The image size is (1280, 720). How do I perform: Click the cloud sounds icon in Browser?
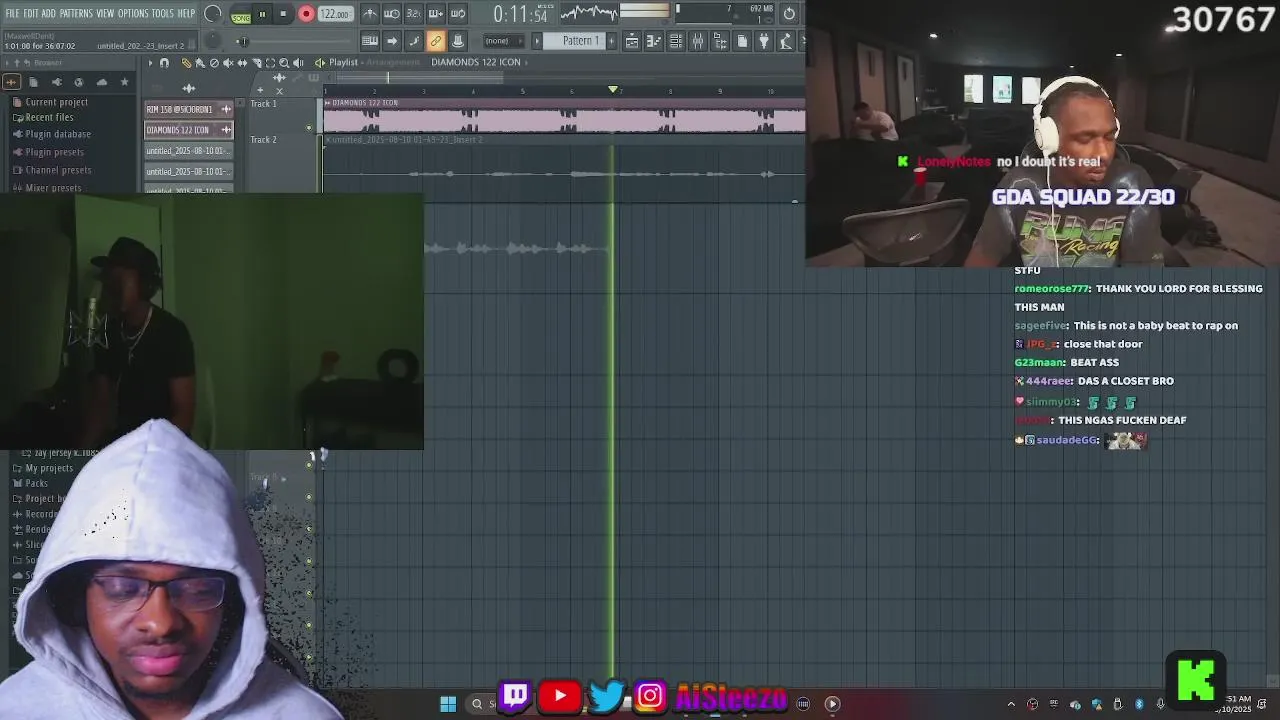[x=102, y=82]
